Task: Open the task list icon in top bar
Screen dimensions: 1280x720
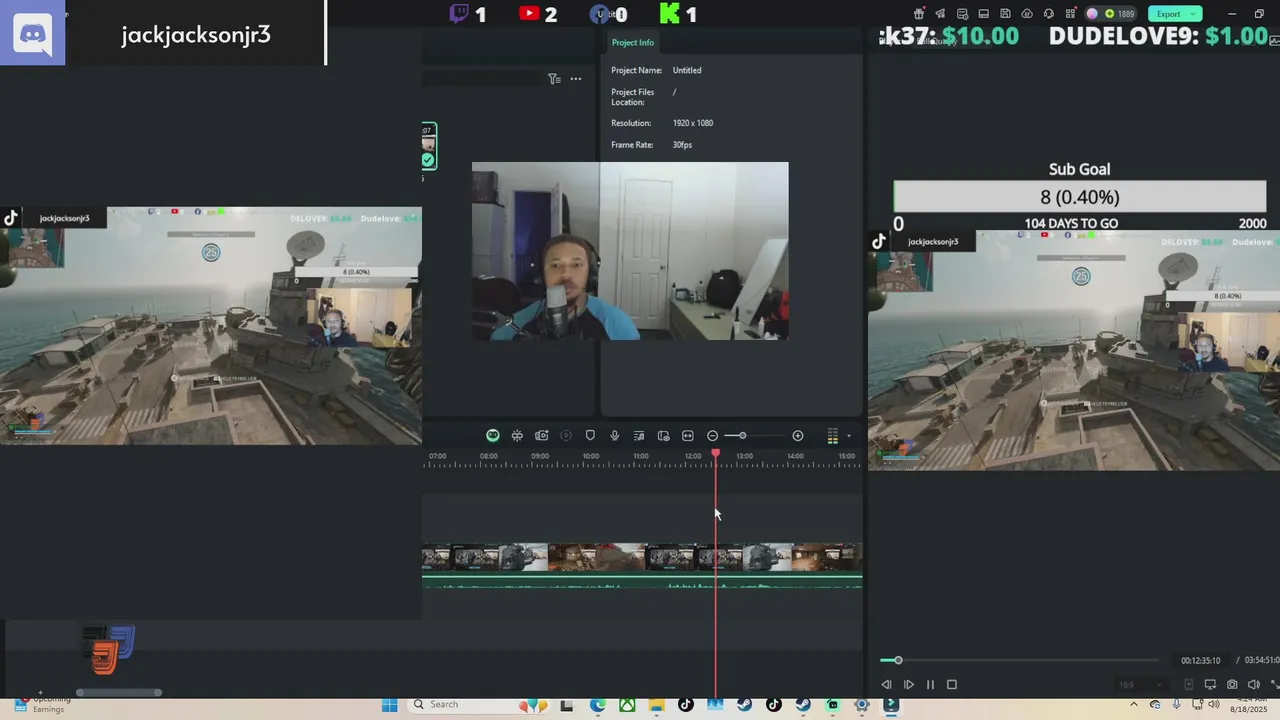Action: coord(962,14)
